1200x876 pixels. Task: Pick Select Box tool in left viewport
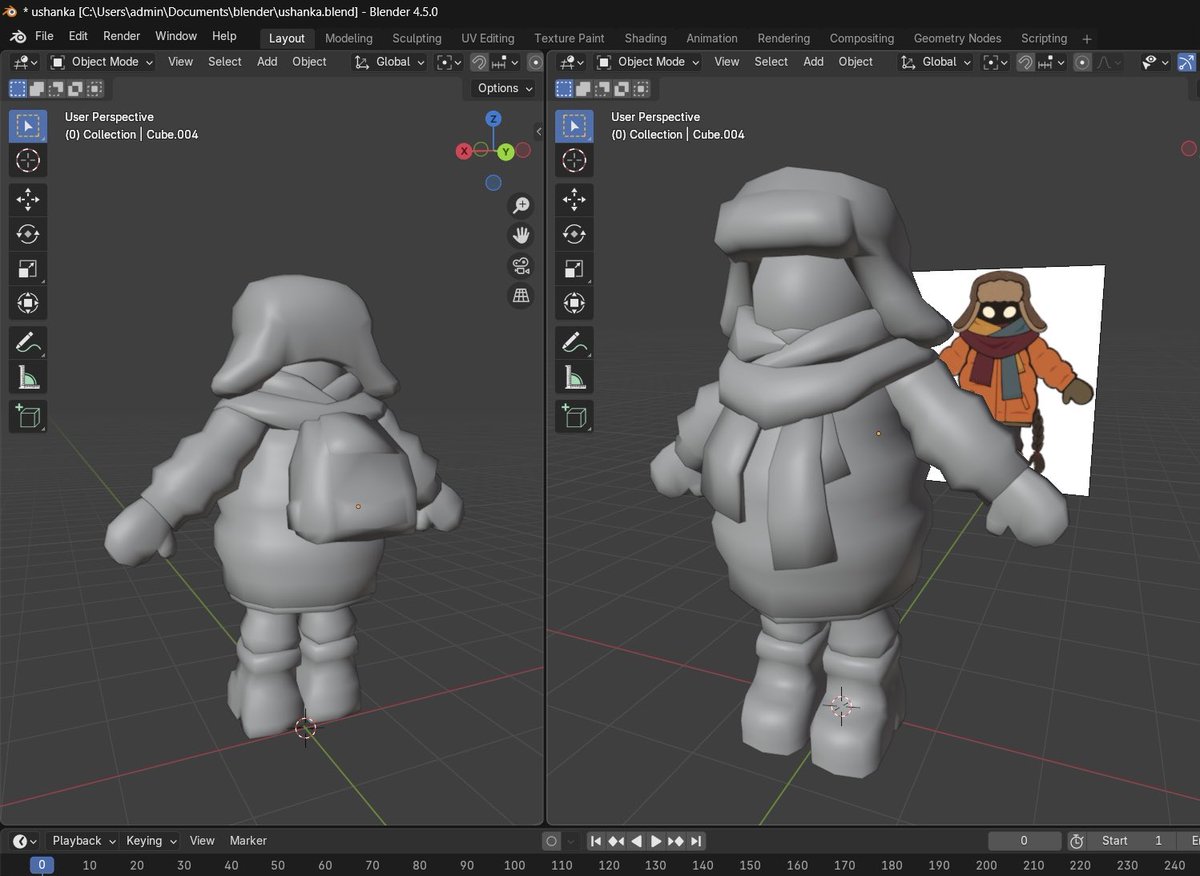coord(28,126)
